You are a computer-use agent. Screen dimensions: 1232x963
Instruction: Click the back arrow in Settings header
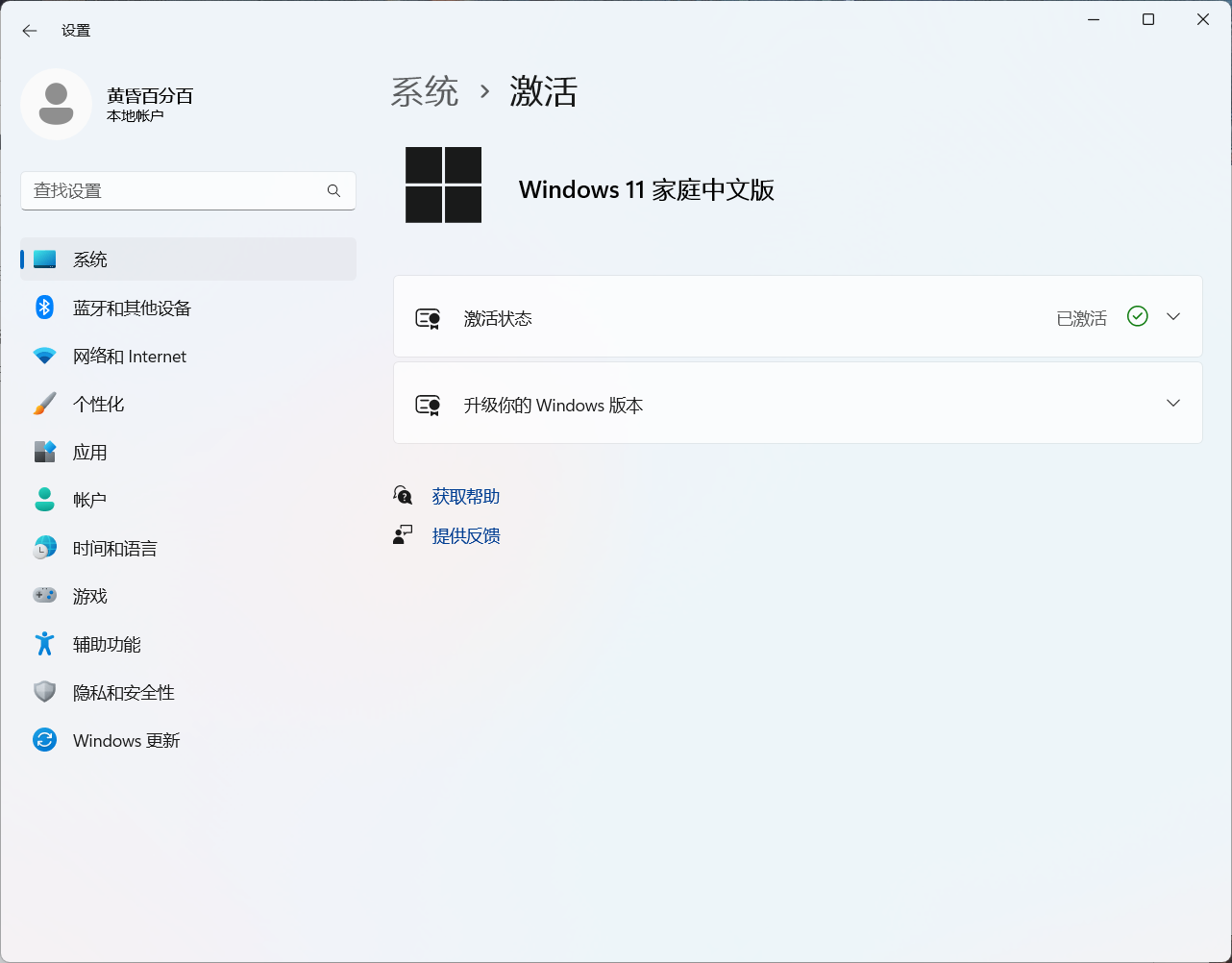tap(30, 31)
